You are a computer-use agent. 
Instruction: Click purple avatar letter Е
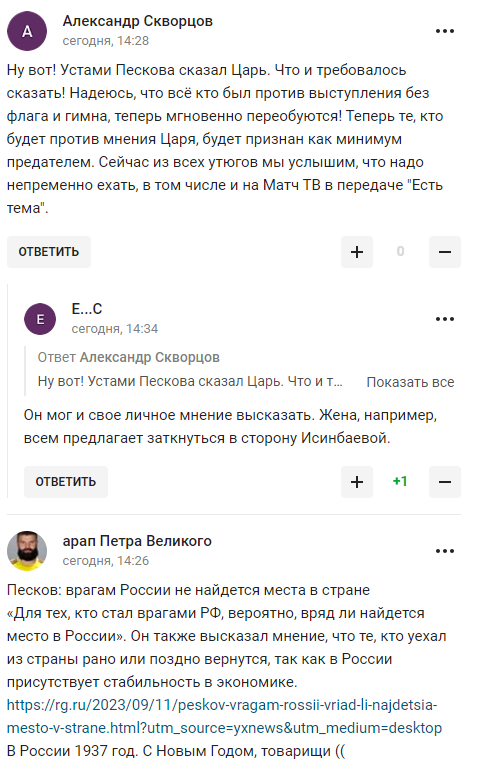(x=40, y=319)
